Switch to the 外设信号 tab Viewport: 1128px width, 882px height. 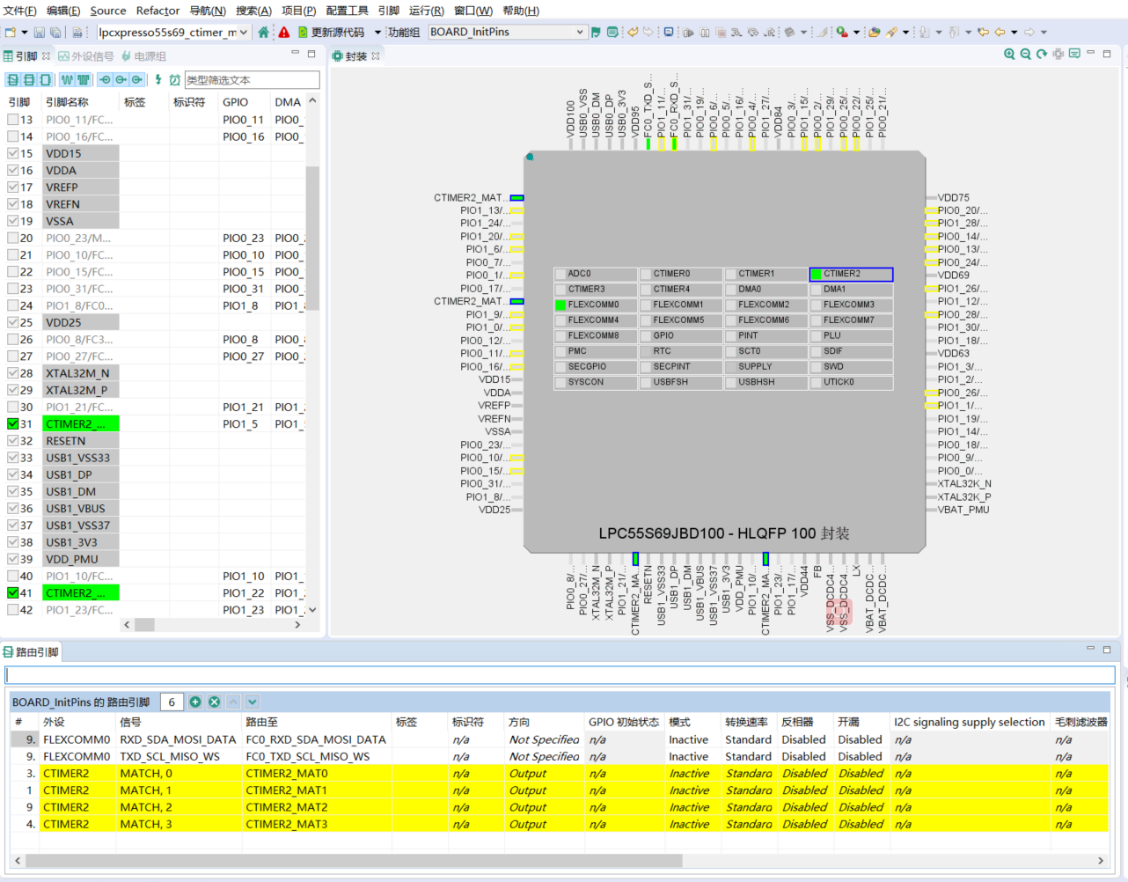(85, 56)
